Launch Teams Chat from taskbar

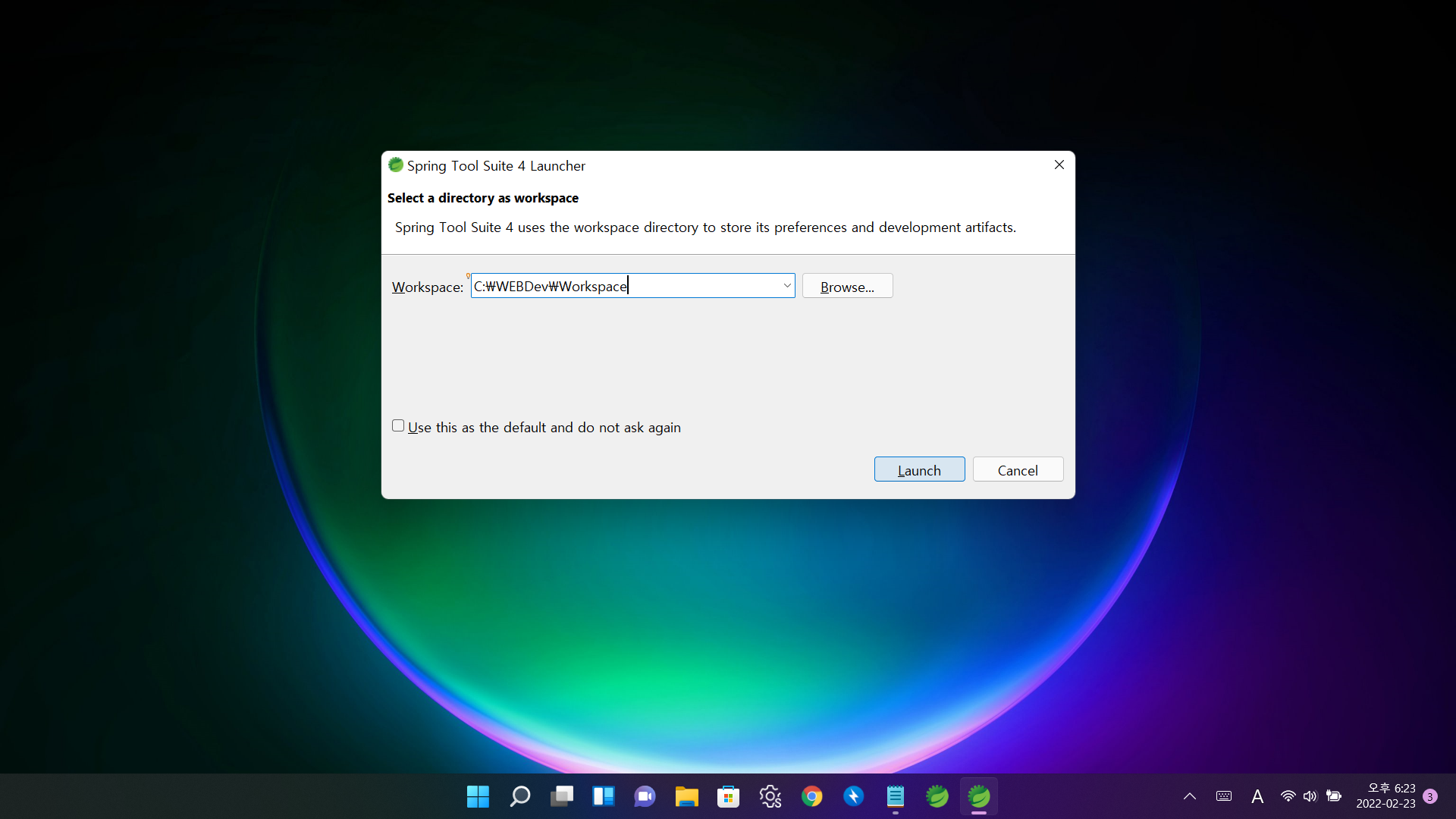click(x=645, y=796)
